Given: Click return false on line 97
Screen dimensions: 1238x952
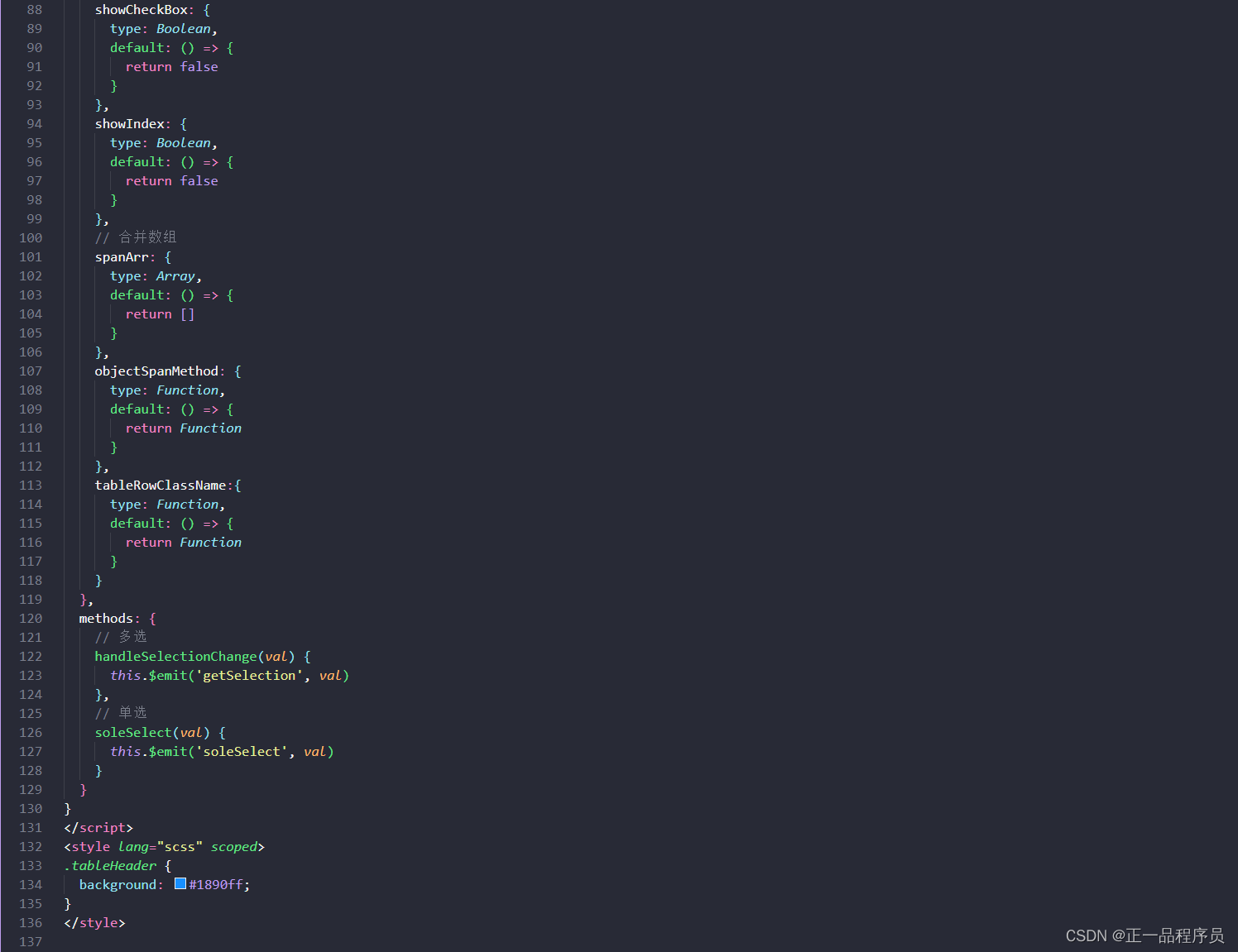Looking at the screenshot, I should coord(172,181).
